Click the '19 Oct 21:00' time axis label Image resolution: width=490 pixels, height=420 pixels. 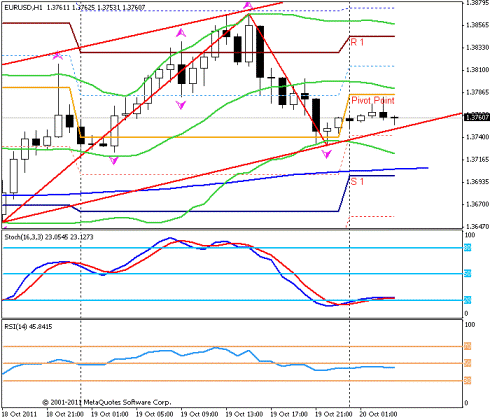point(334,414)
